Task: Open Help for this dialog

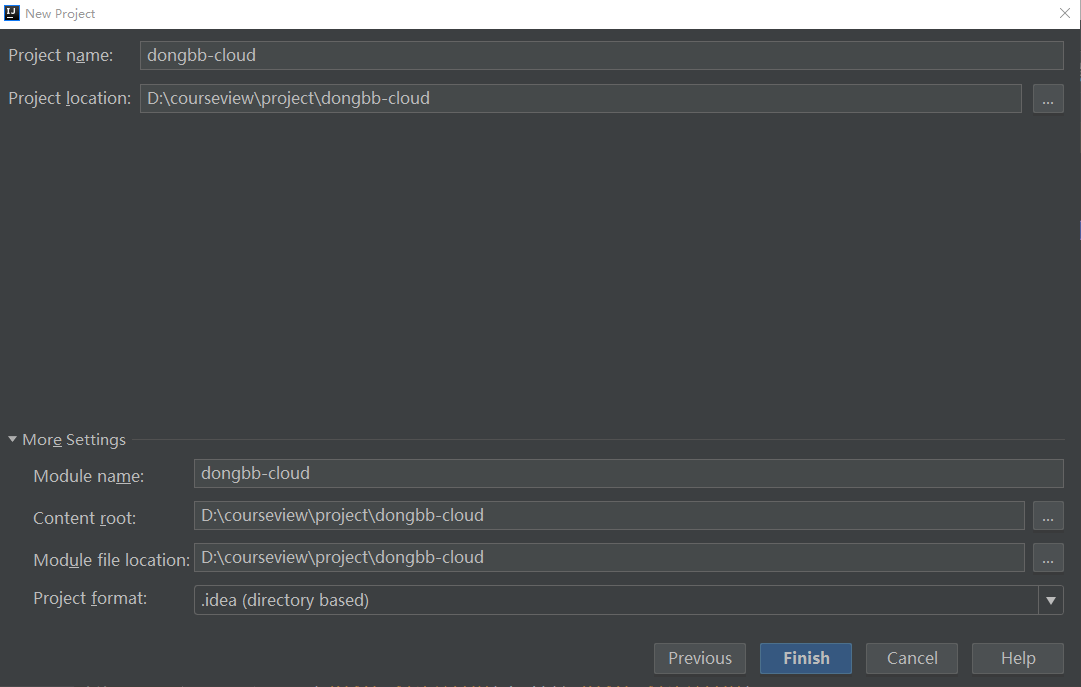Action: [1018, 658]
